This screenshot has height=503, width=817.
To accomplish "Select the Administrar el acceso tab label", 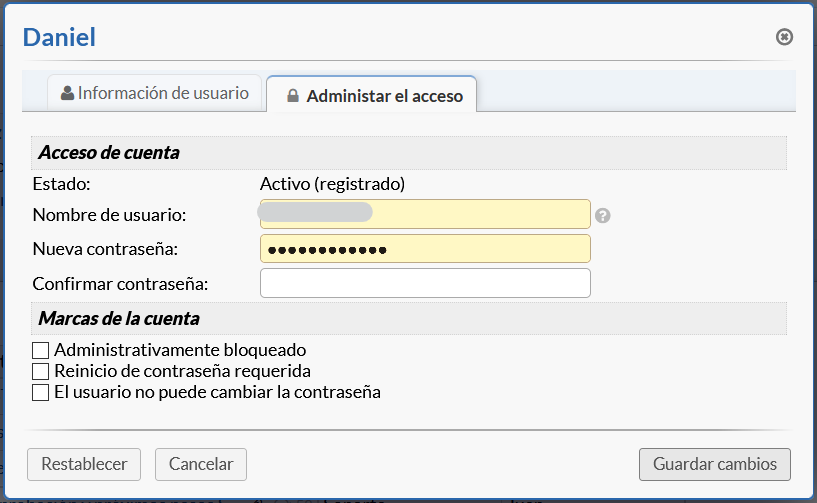I will click(384, 96).
